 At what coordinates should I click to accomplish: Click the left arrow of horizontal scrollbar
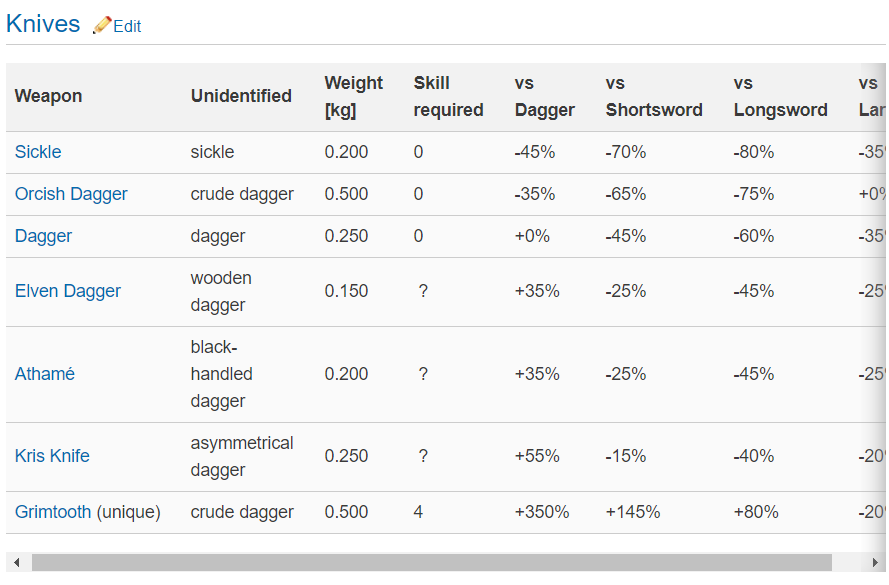pyautogui.click(x=16, y=563)
